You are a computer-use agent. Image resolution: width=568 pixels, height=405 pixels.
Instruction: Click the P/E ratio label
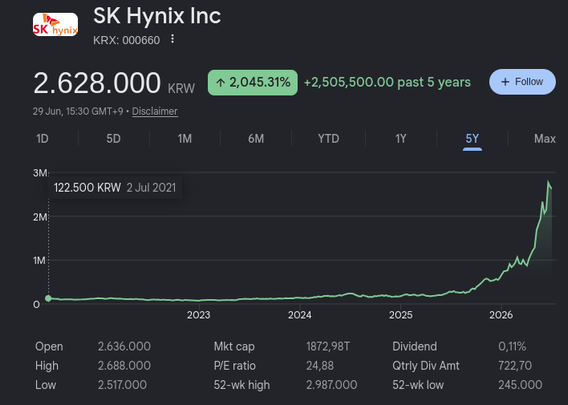point(235,366)
